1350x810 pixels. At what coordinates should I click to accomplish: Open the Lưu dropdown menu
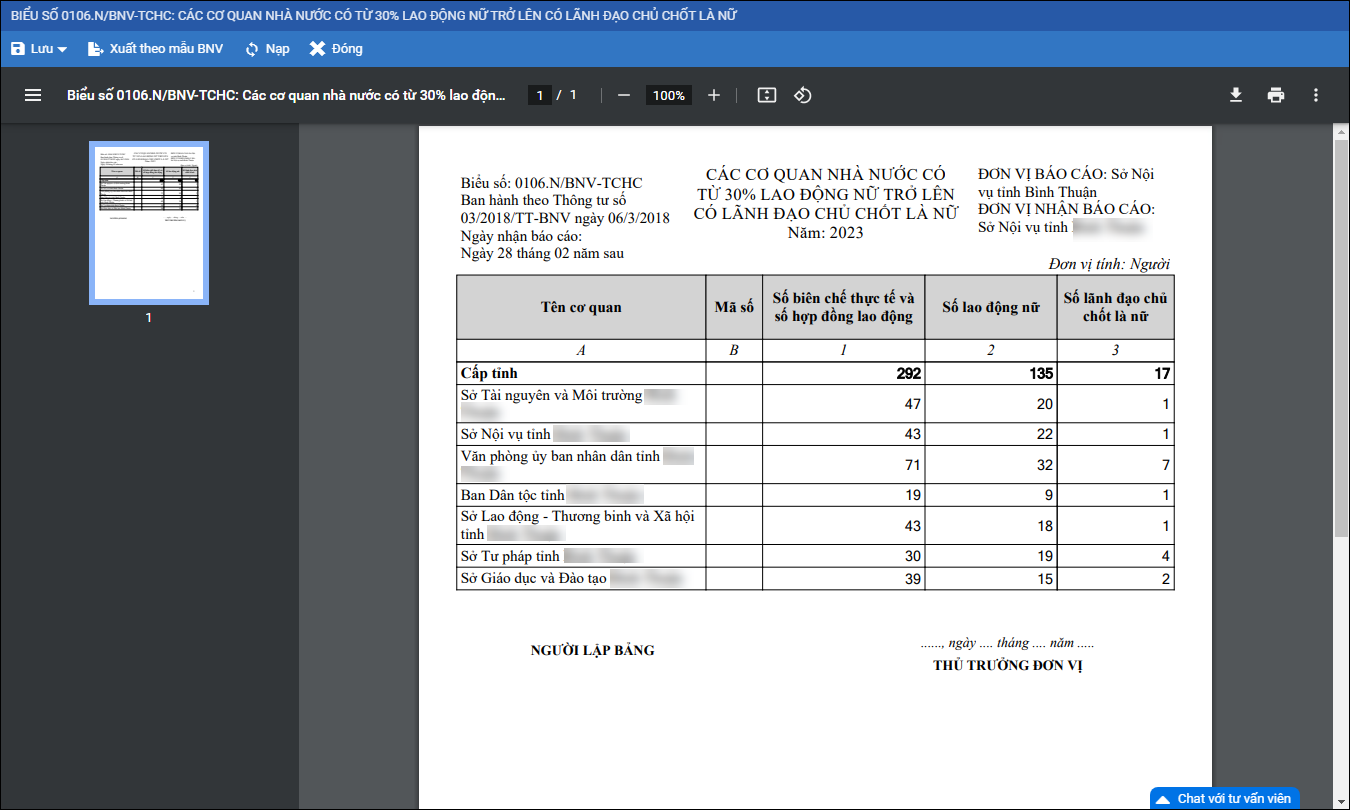[x=39, y=49]
